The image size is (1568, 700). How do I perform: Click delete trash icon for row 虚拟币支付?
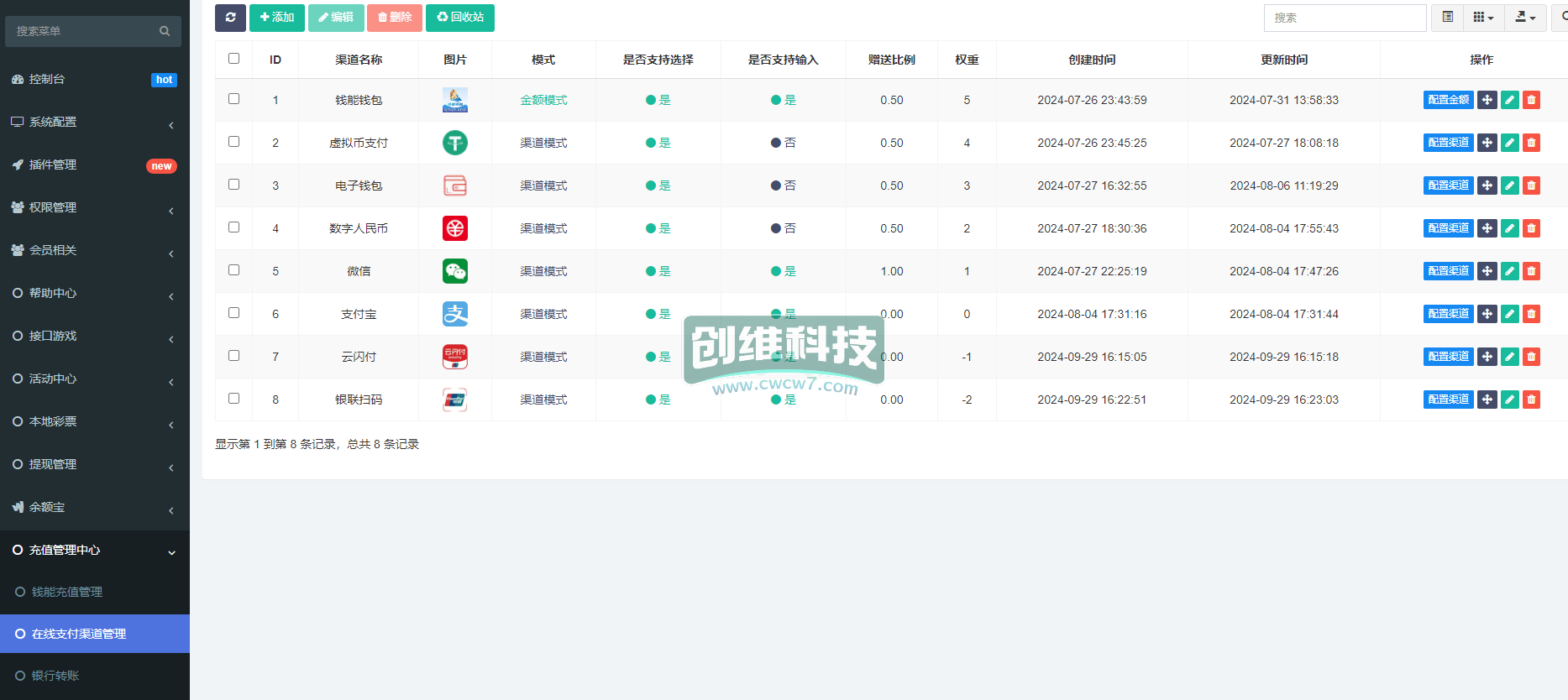point(1531,143)
